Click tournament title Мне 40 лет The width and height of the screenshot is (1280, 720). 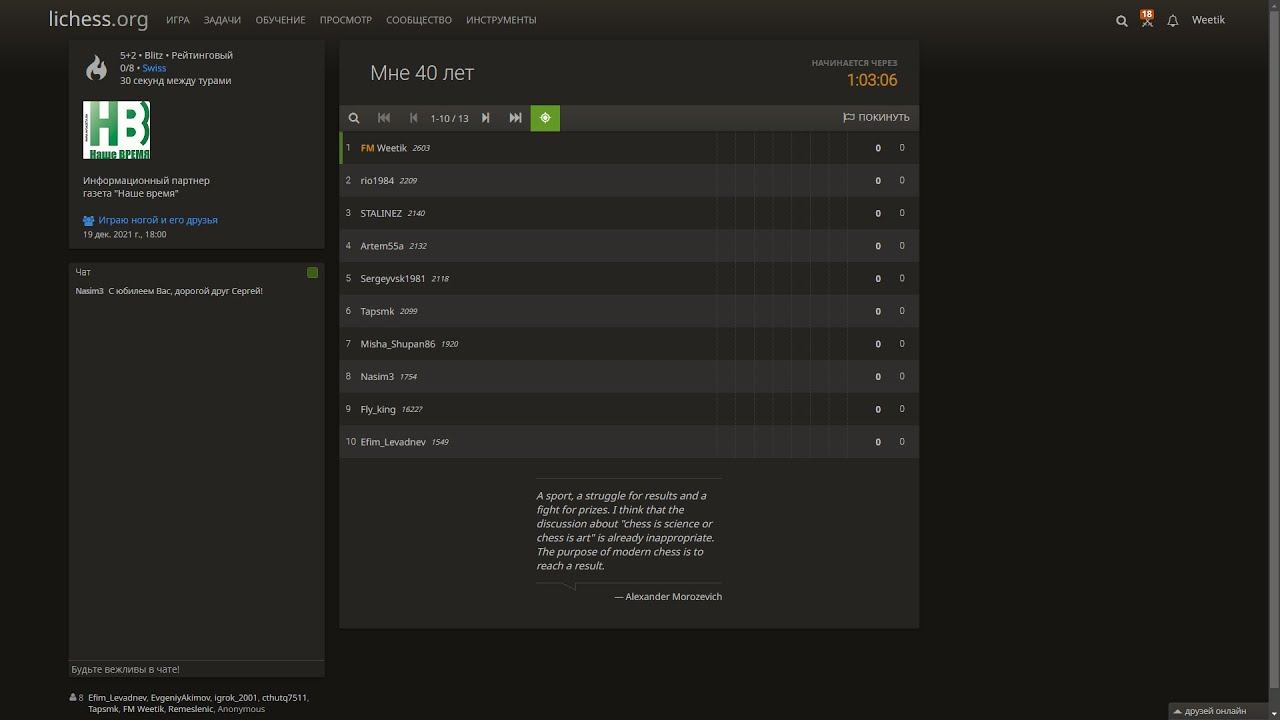tap(422, 73)
